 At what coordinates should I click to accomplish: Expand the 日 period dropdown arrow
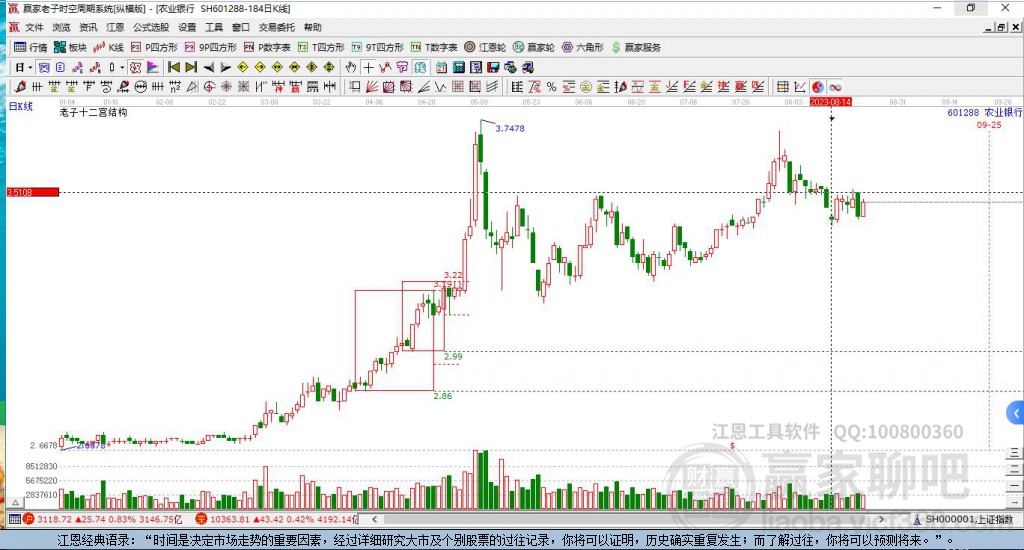[x=29, y=67]
